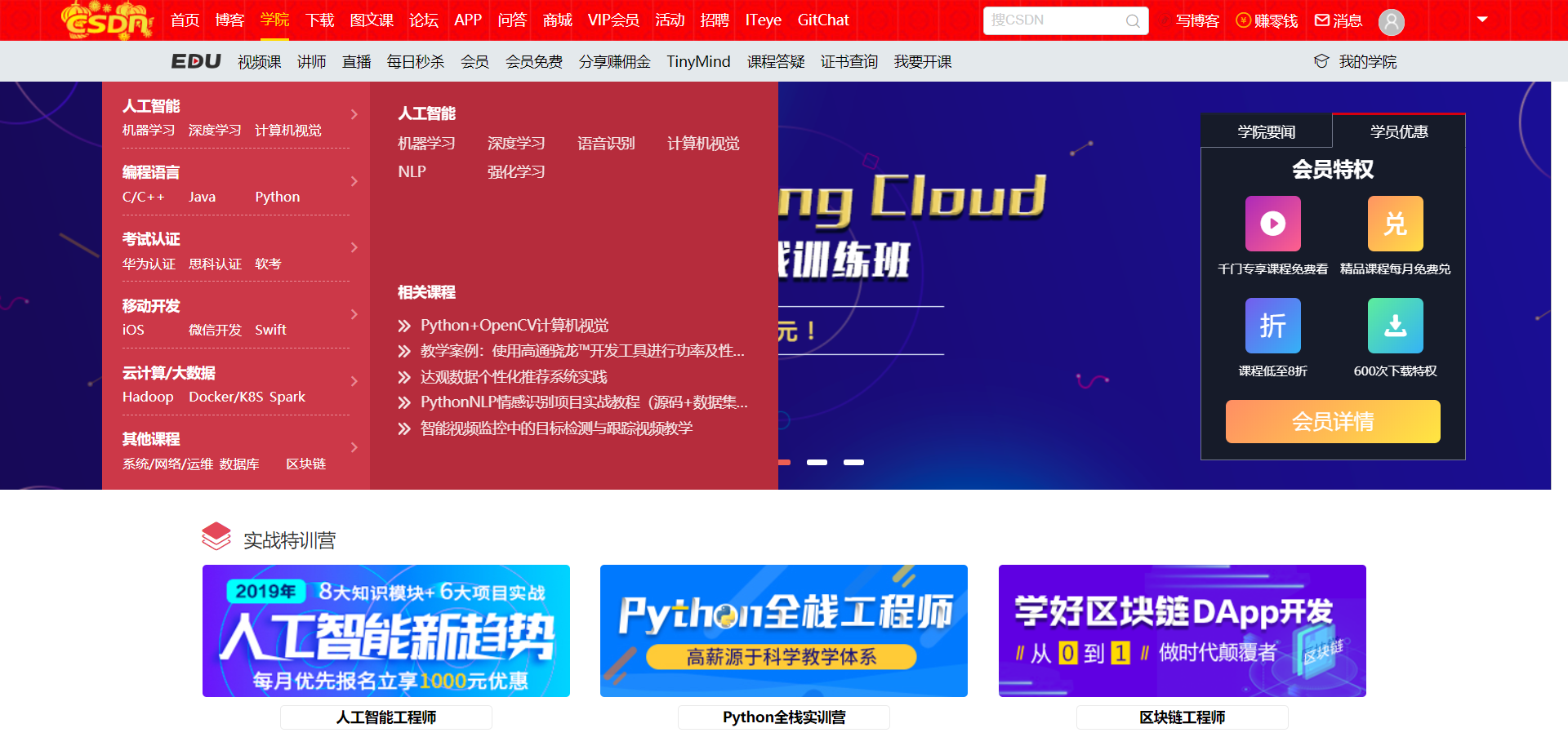This screenshot has width=1568, height=737.
Task: Open 视频课 in EDU menu
Action: click(x=260, y=62)
